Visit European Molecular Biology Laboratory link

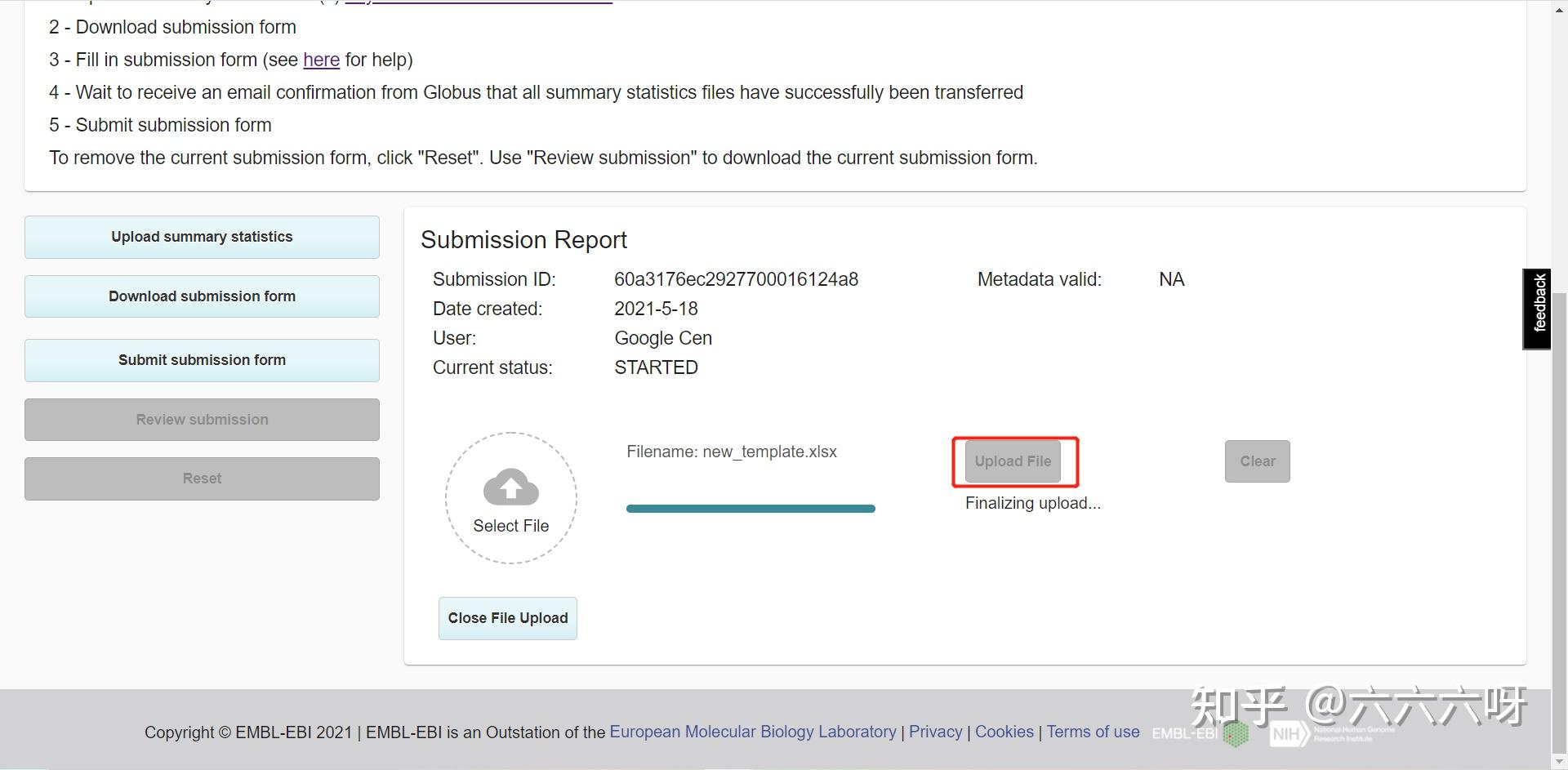tap(752, 732)
